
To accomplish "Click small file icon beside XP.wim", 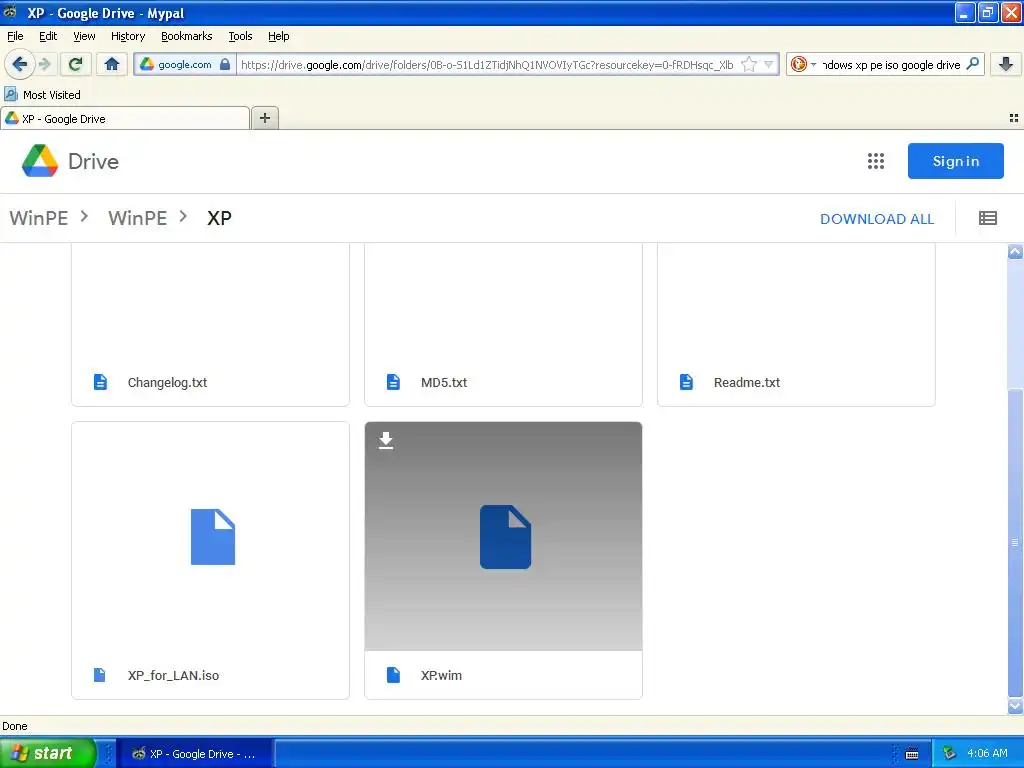I will pos(393,675).
